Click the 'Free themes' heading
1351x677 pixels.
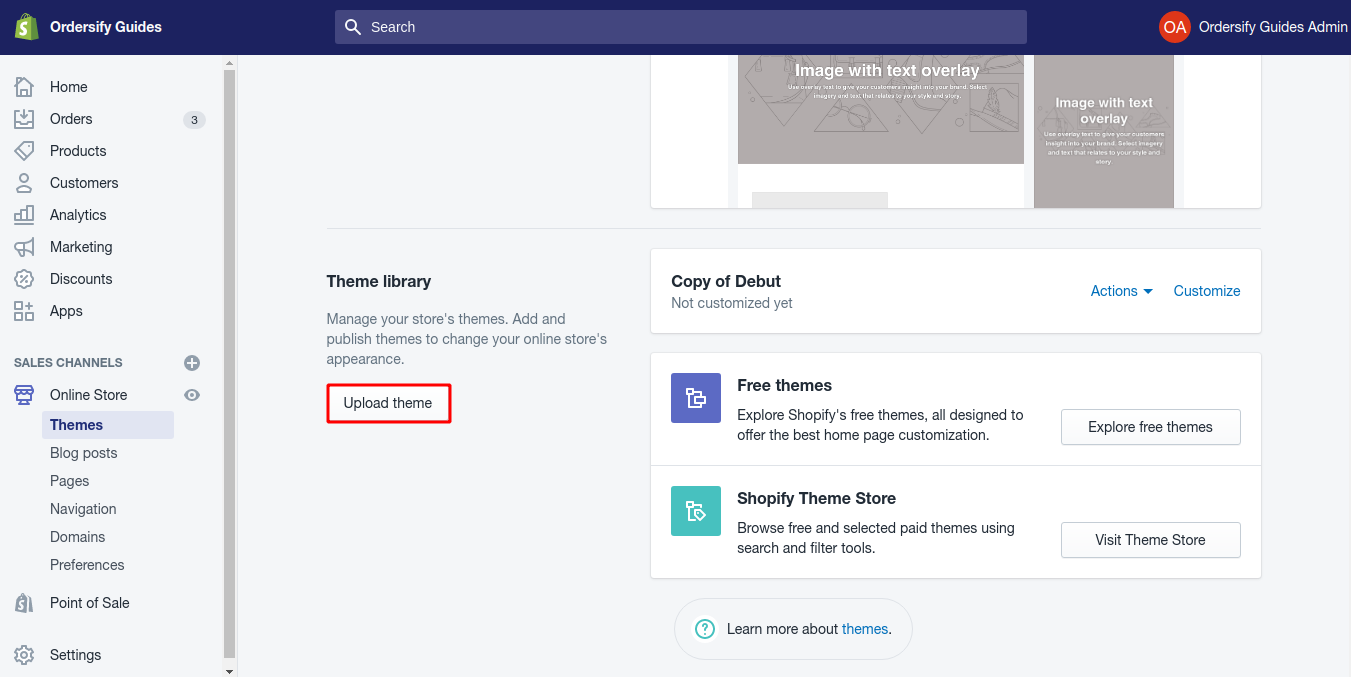click(785, 385)
